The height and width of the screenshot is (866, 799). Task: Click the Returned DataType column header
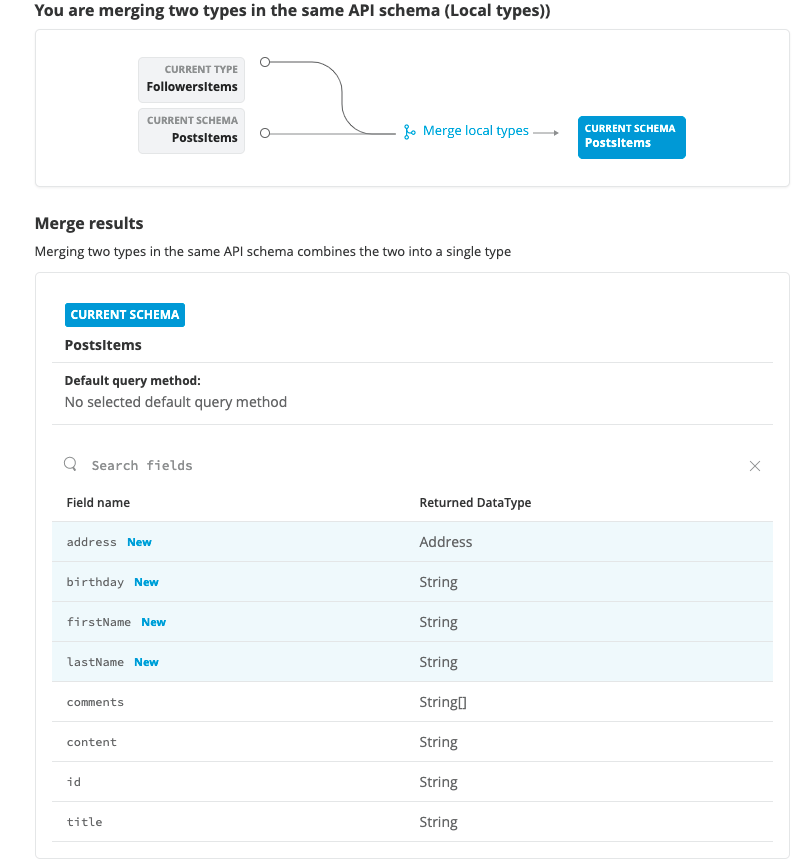point(475,503)
